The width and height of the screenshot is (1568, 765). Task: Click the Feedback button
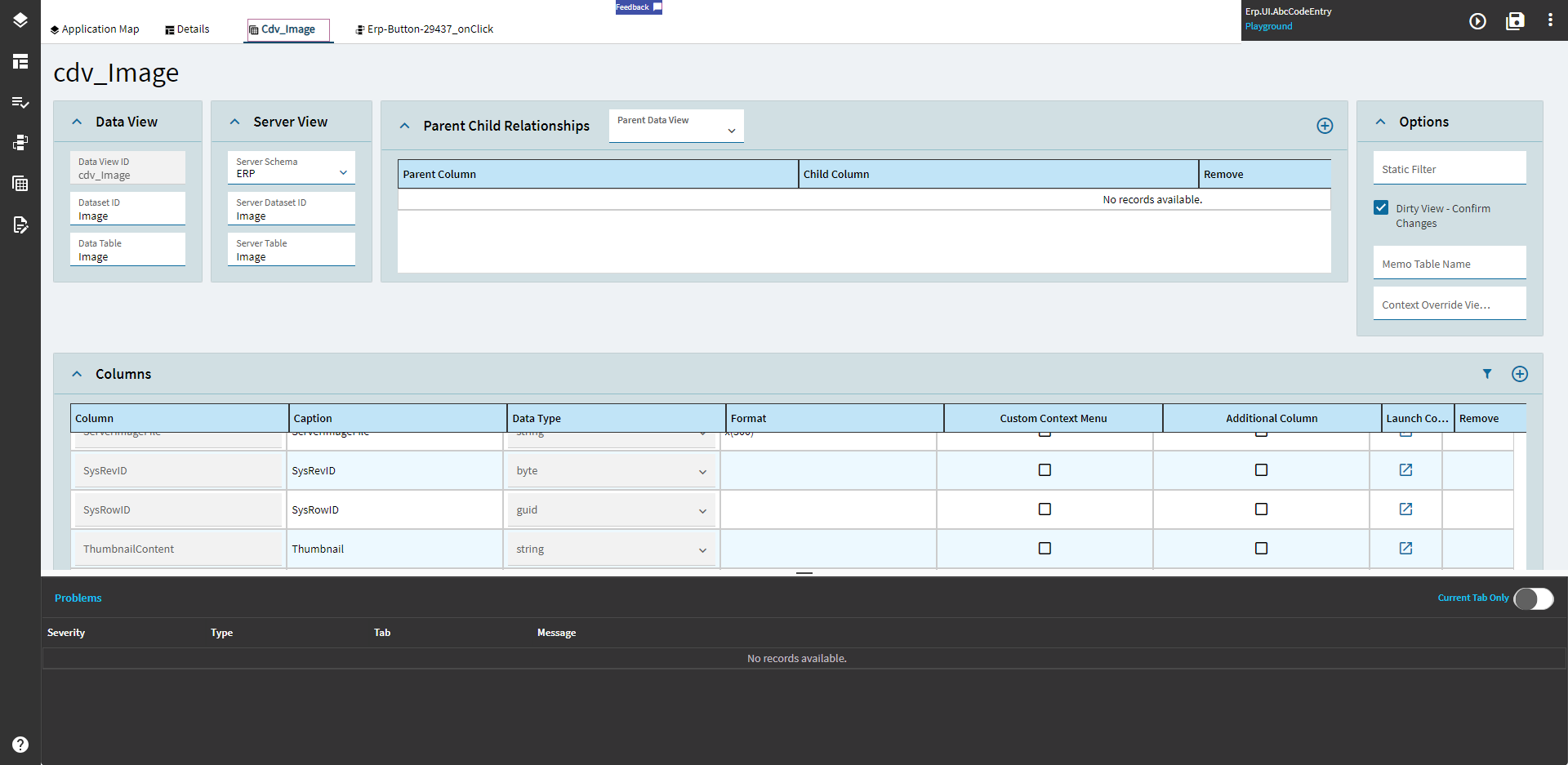[638, 7]
